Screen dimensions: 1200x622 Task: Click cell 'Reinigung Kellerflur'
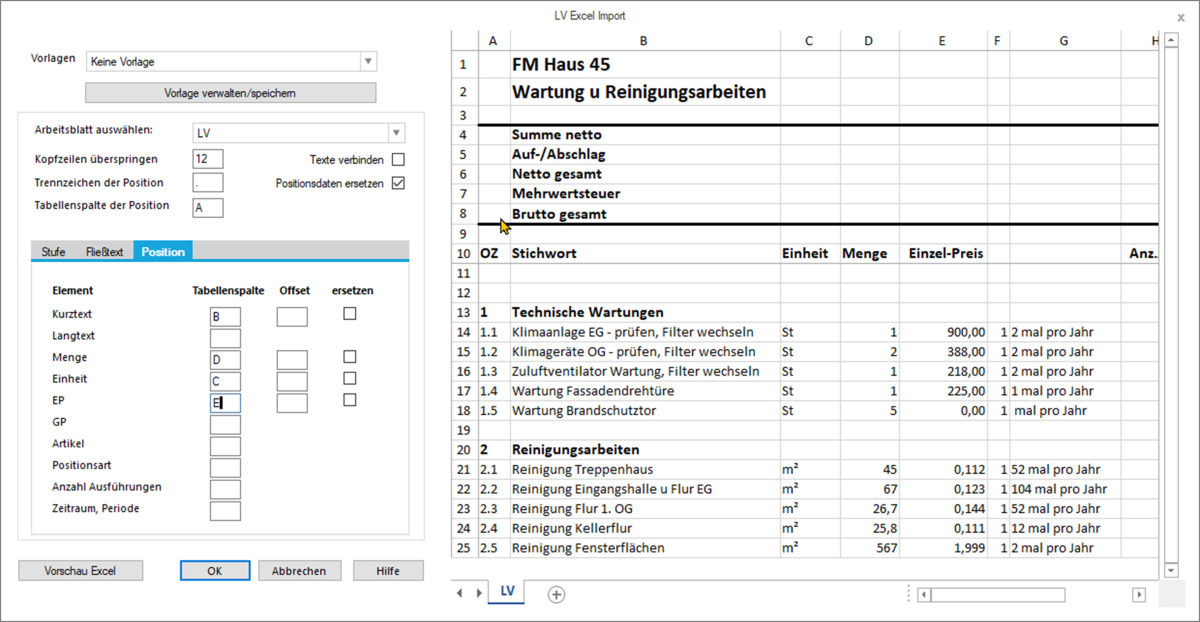click(x=643, y=528)
